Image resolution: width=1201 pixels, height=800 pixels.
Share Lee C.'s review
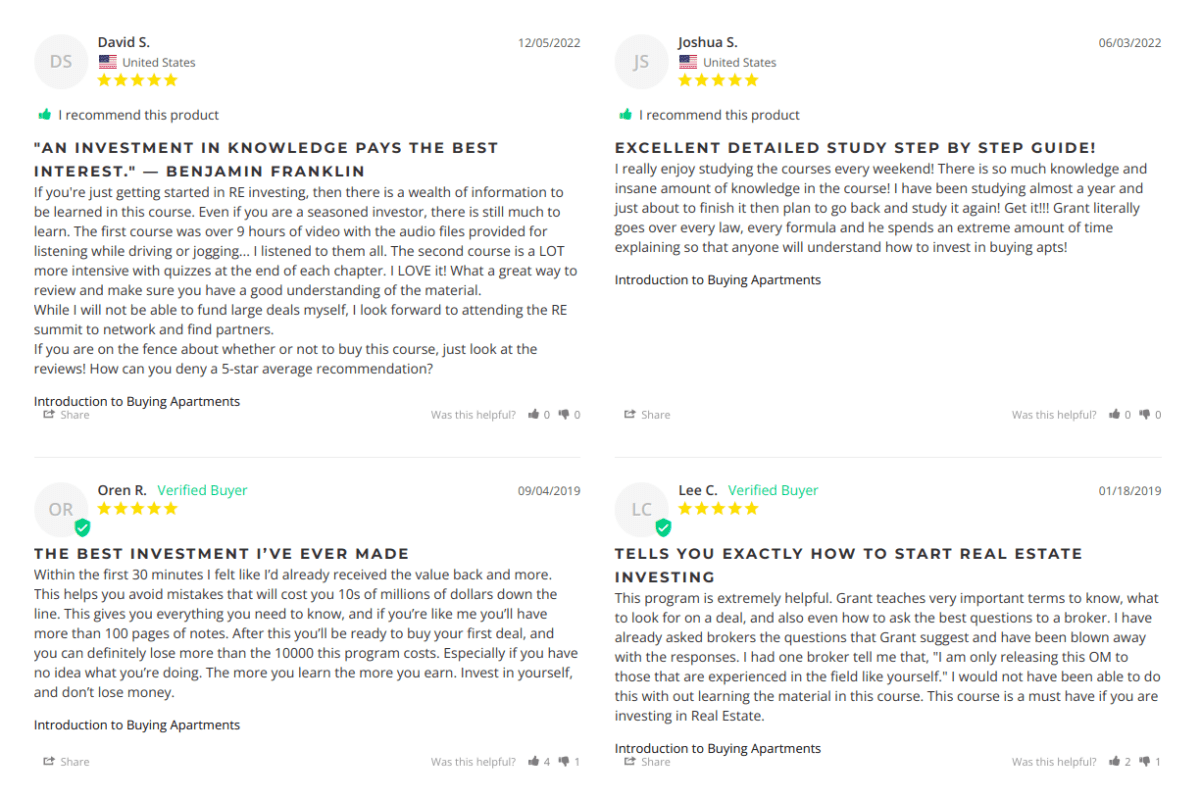point(647,762)
